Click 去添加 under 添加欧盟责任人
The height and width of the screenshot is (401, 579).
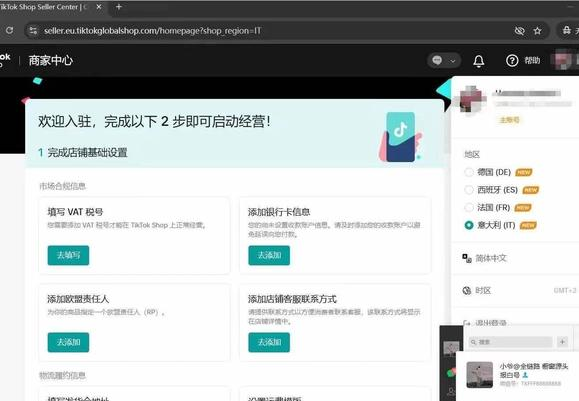tap(68, 342)
